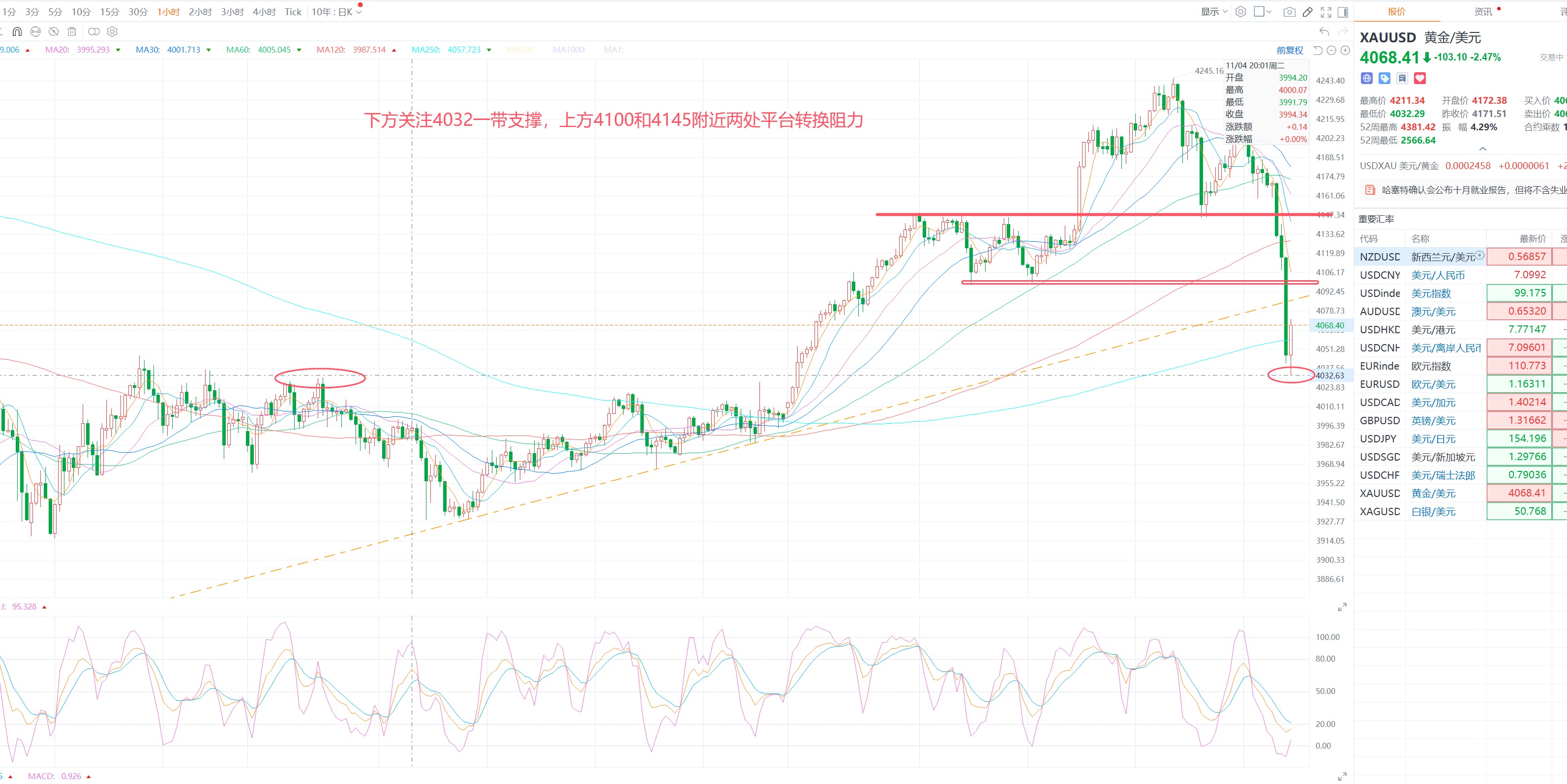
Task: Toggle the right sidebar panel icon
Action: tap(1343, 12)
